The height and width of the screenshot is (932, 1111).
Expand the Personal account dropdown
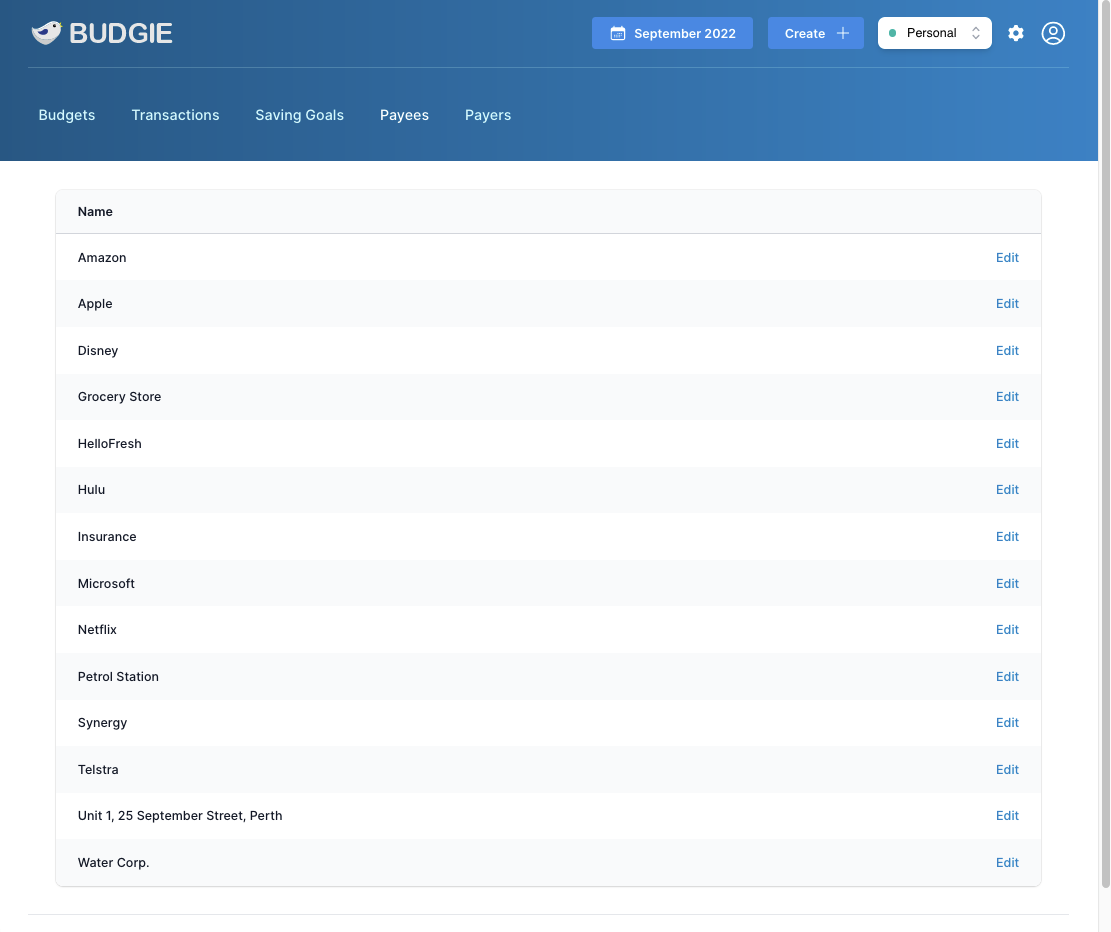tap(934, 33)
